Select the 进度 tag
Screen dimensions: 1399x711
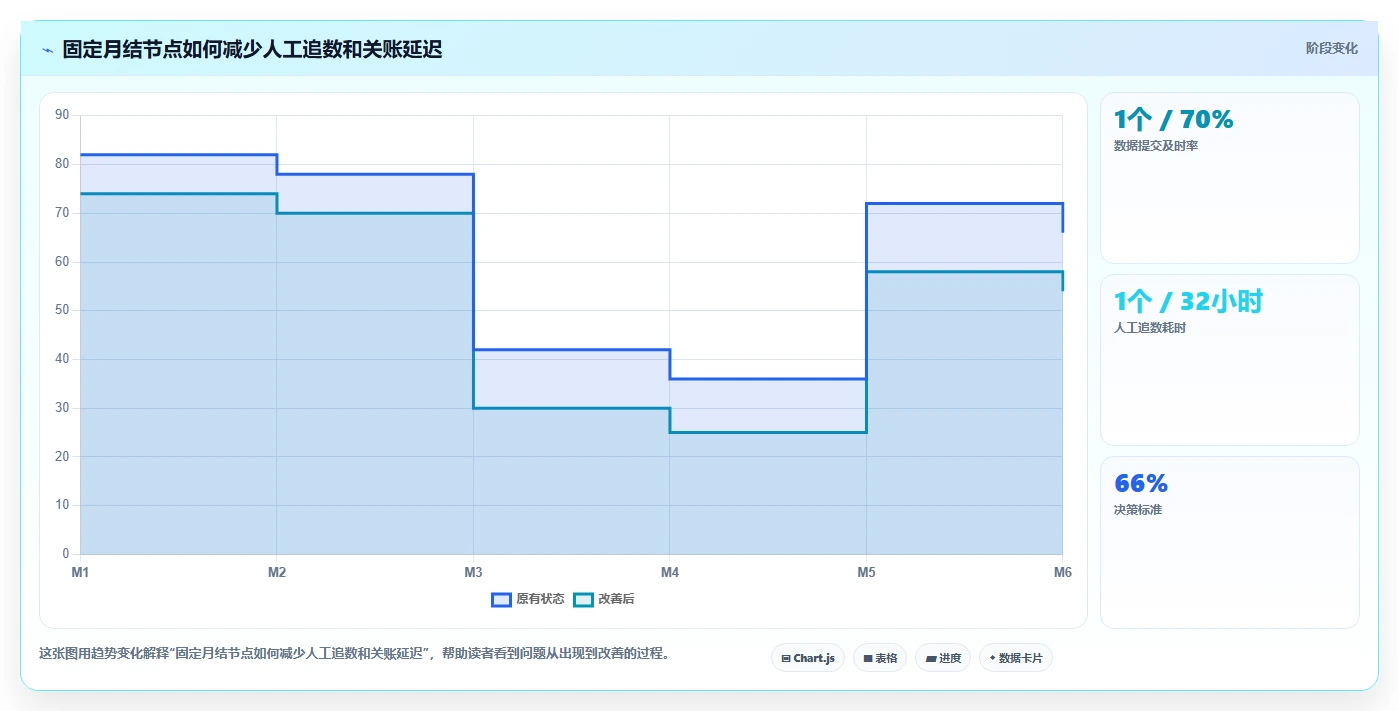pos(943,658)
